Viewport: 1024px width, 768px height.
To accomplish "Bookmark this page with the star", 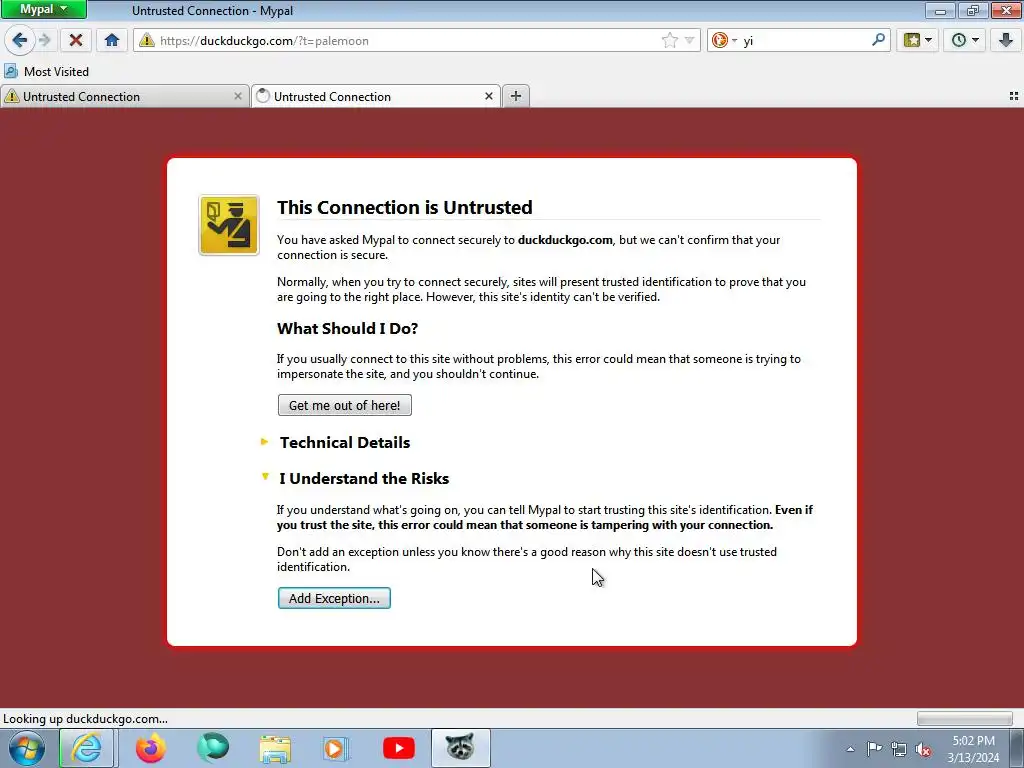I will click(x=669, y=40).
